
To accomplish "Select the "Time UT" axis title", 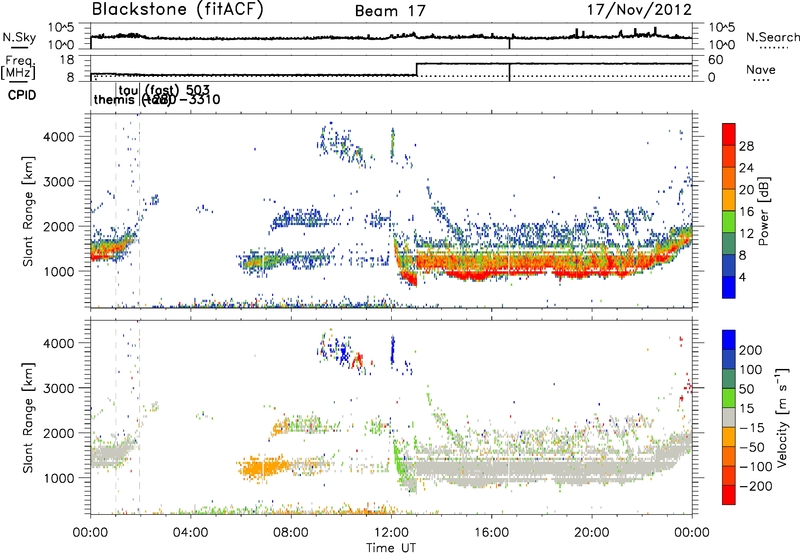I will click(x=391, y=548).
